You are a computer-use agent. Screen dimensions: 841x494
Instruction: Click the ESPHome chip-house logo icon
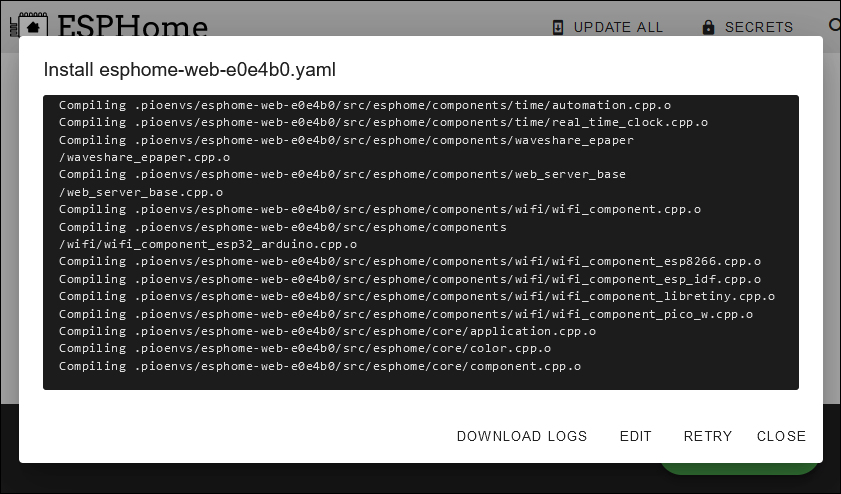(x=29, y=25)
